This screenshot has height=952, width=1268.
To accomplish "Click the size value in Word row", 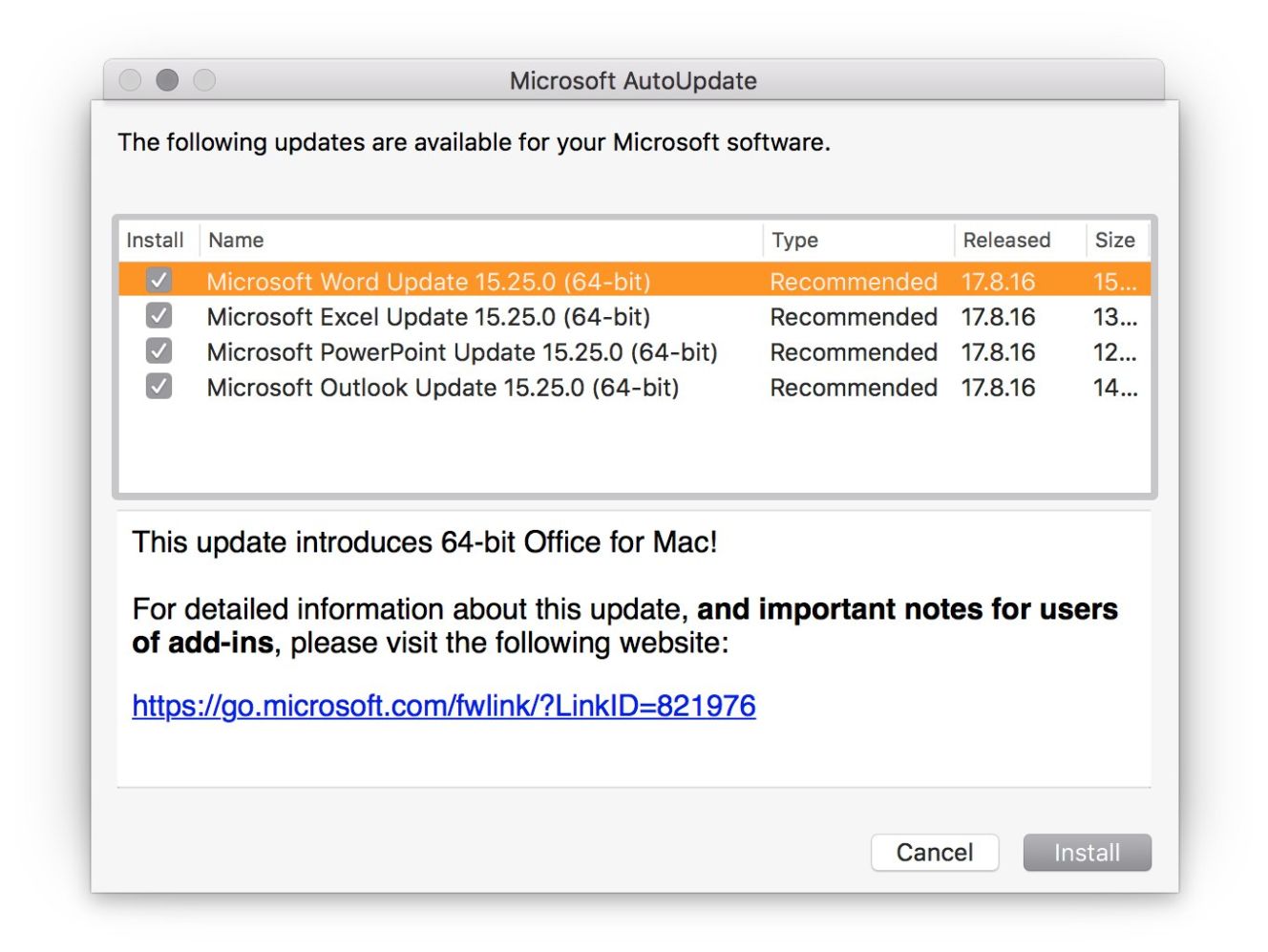I will click(1115, 281).
